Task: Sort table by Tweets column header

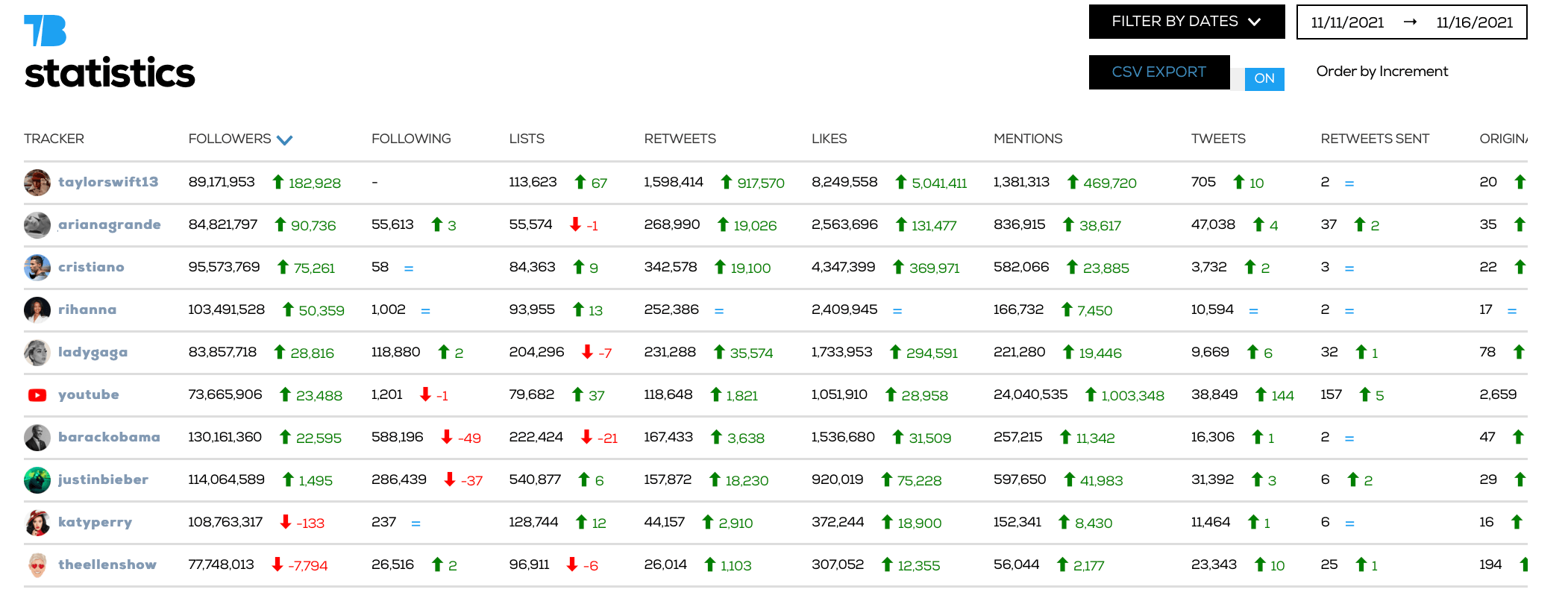Action: (x=1218, y=139)
